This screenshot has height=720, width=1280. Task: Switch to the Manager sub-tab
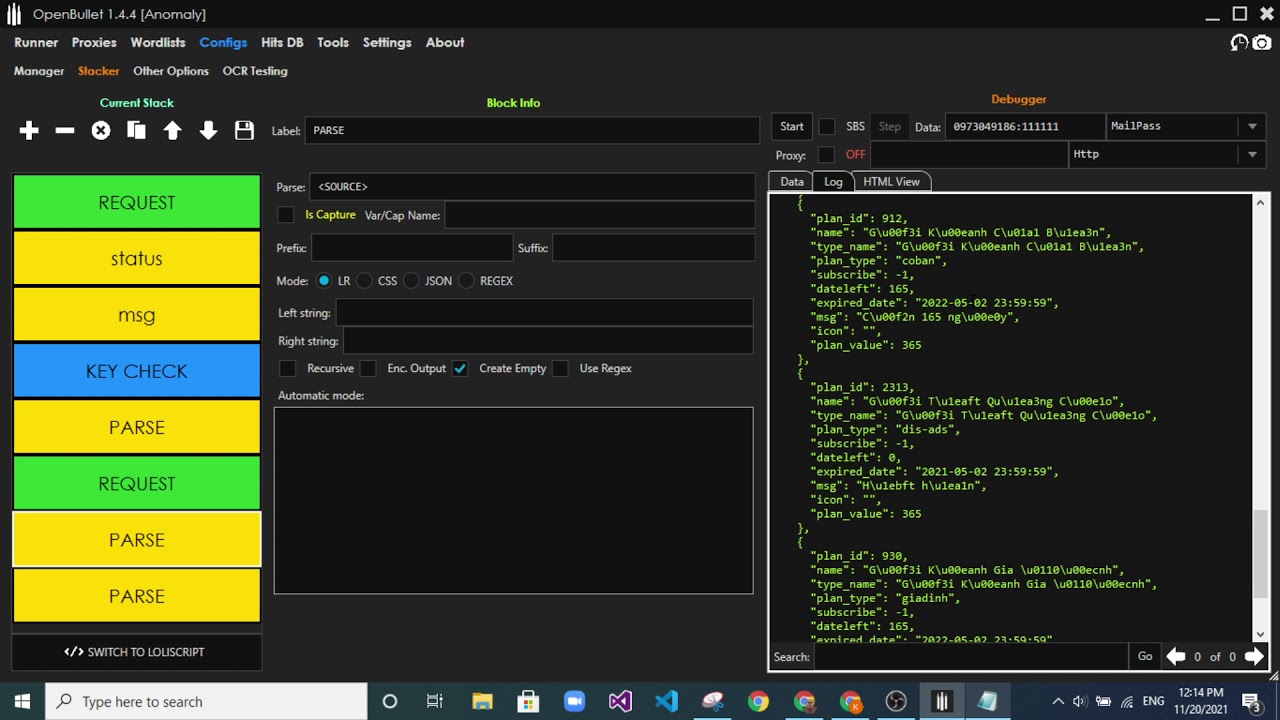(x=39, y=71)
